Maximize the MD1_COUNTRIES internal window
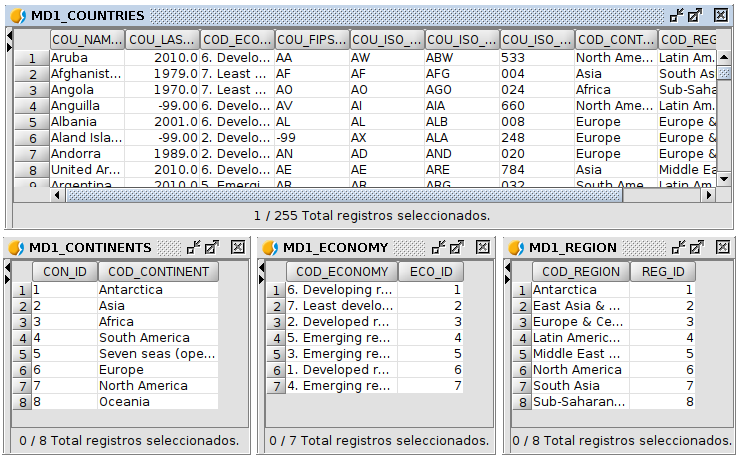 pyautogui.click(x=695, y=16)
